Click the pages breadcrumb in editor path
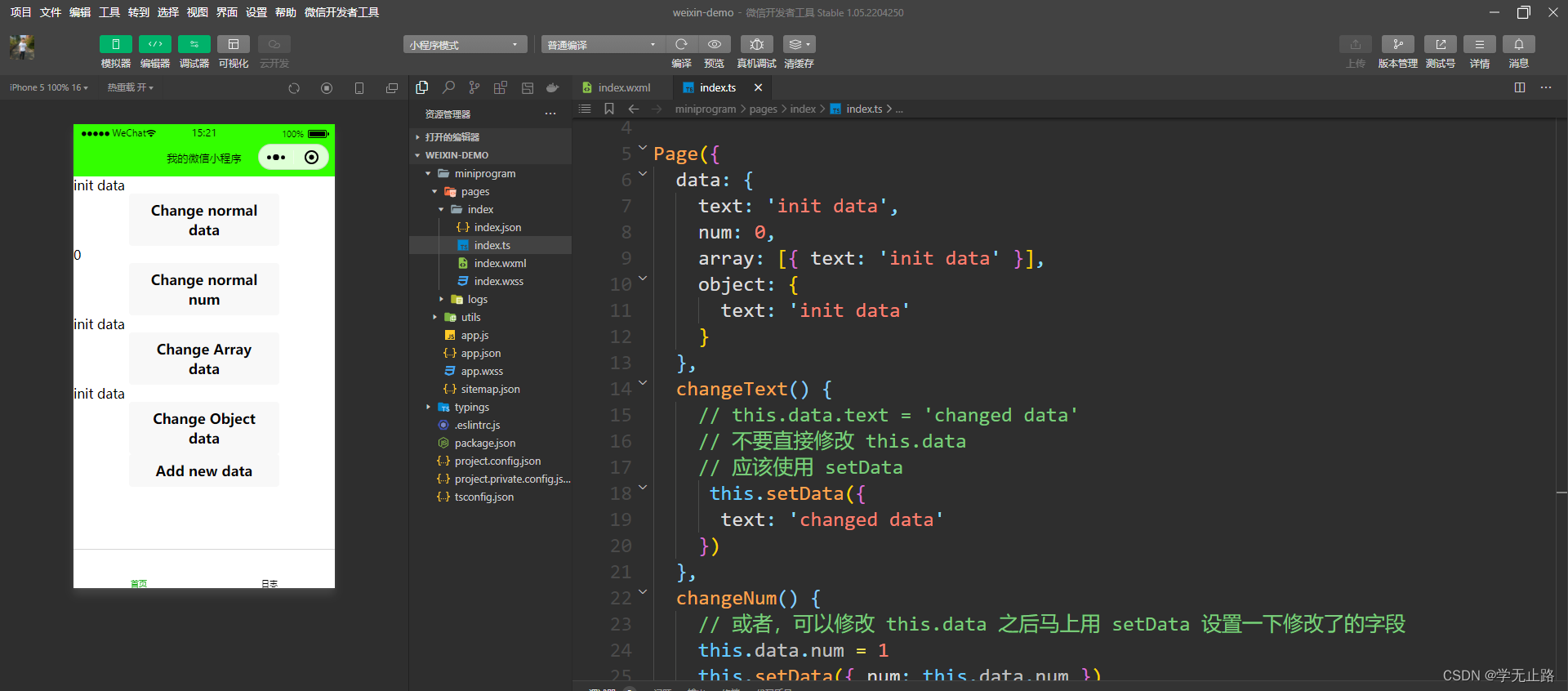The height and width of the screenshot is (691, 1568). pyautogui.click(x=764, y=109)
